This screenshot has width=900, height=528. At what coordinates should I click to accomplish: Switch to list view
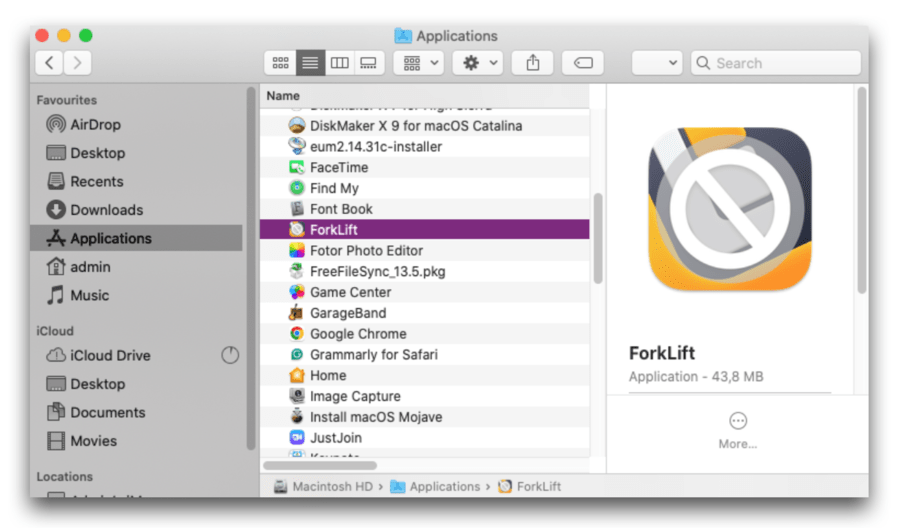coord(310,63)
